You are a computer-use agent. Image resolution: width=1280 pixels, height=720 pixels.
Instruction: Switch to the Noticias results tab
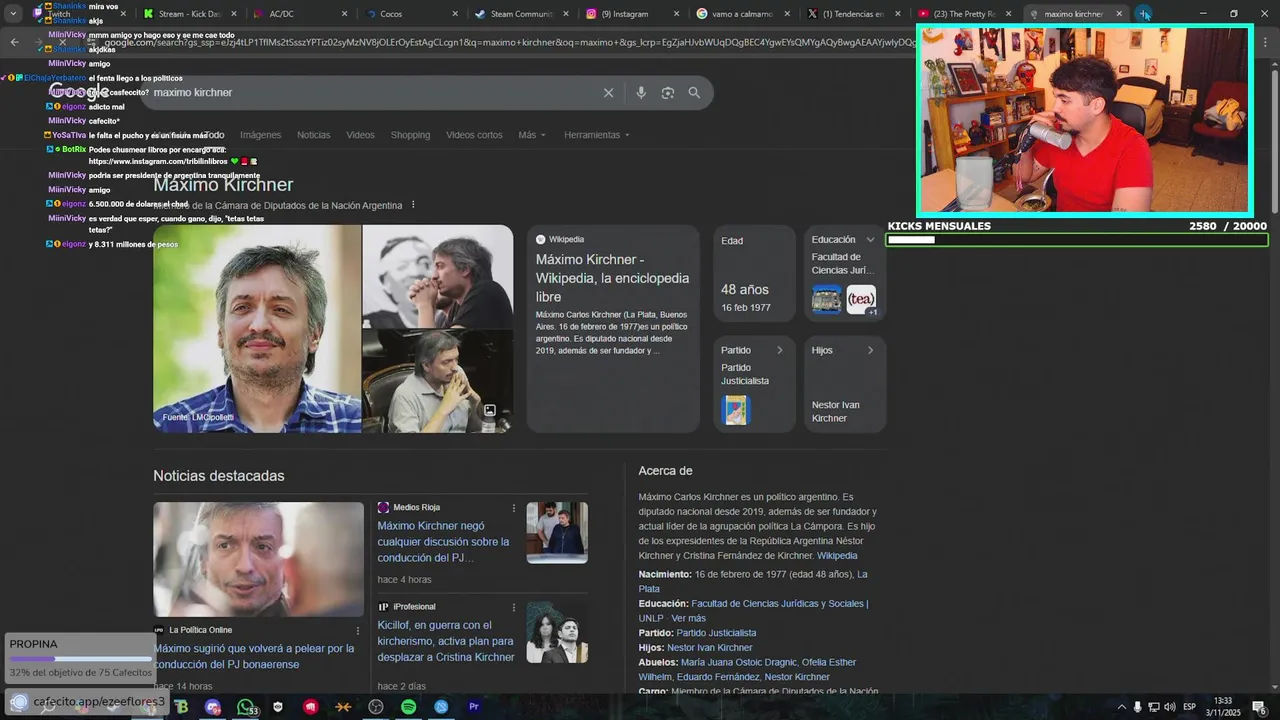tap(313, 135)
